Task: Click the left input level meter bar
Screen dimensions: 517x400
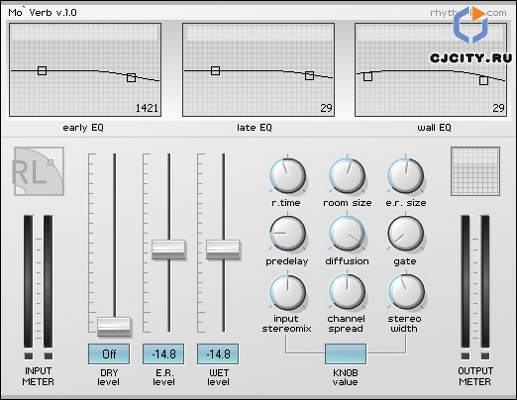Action: (x=29, y=282)
